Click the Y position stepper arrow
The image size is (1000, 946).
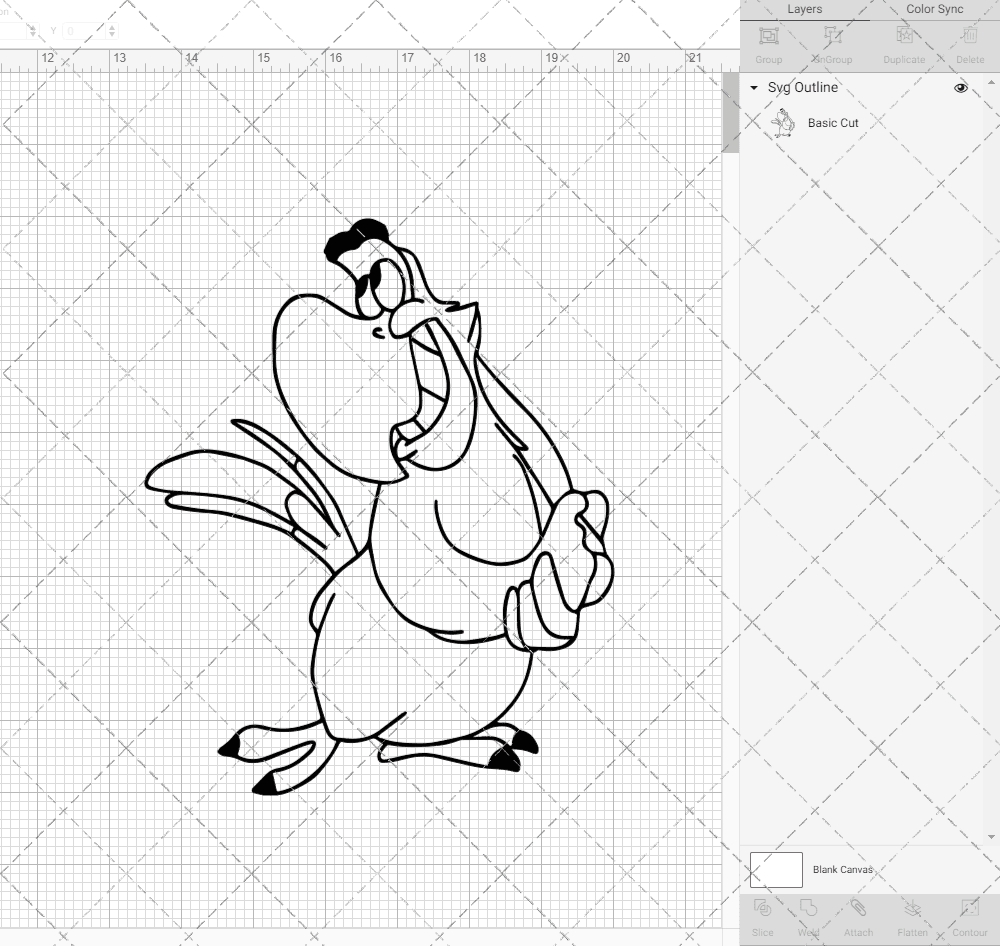[113, 31]
